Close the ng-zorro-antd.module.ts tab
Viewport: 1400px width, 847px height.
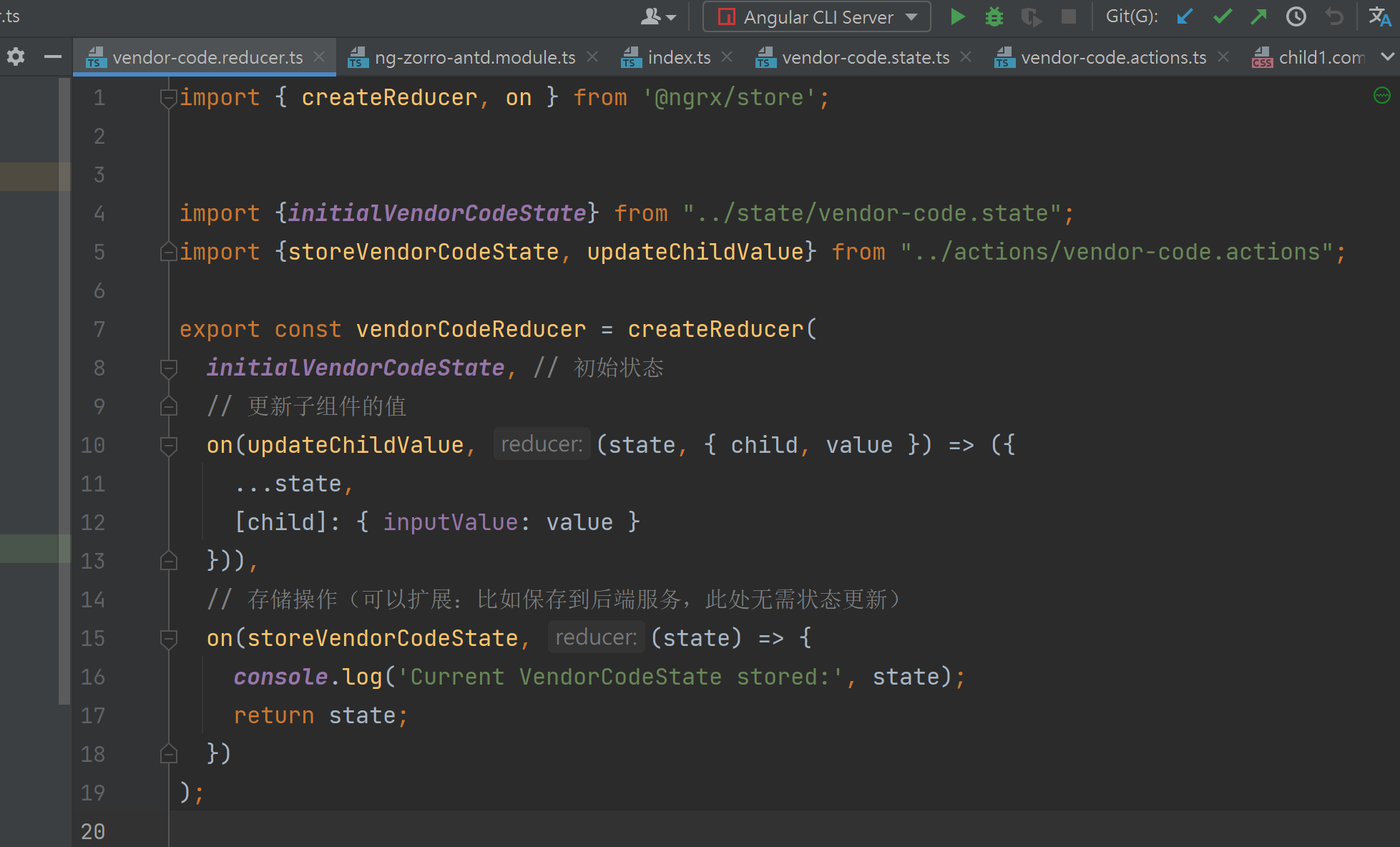pyautogui.click(x=592, y=57)
